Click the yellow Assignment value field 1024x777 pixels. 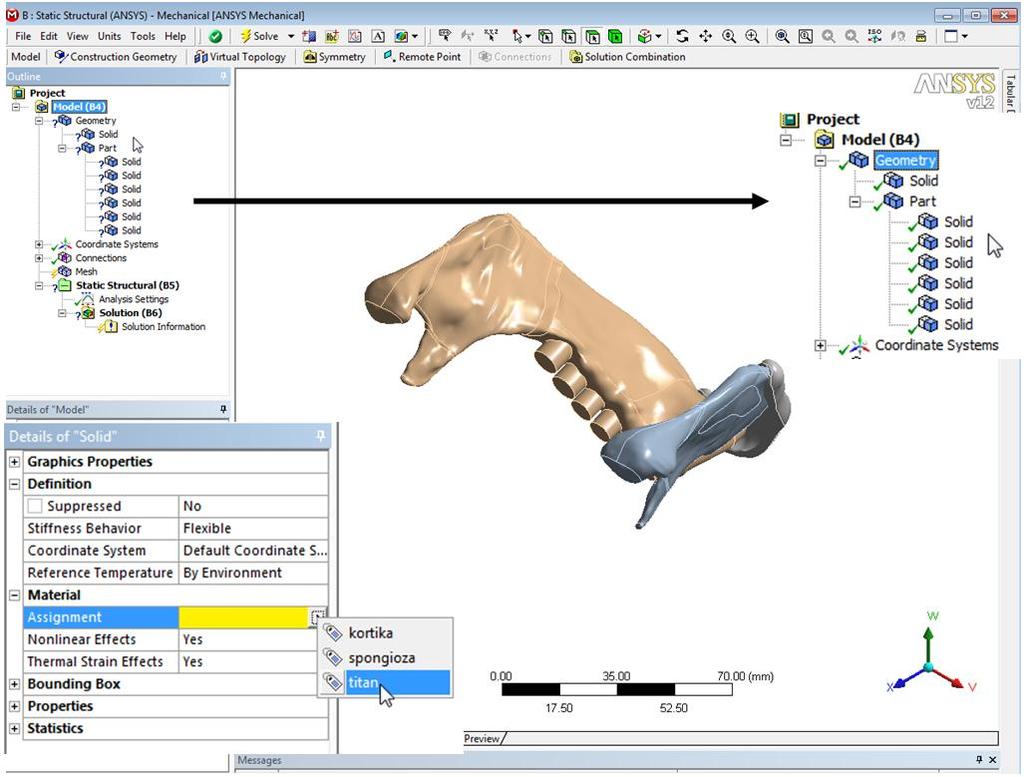click(x=244, y=617)
